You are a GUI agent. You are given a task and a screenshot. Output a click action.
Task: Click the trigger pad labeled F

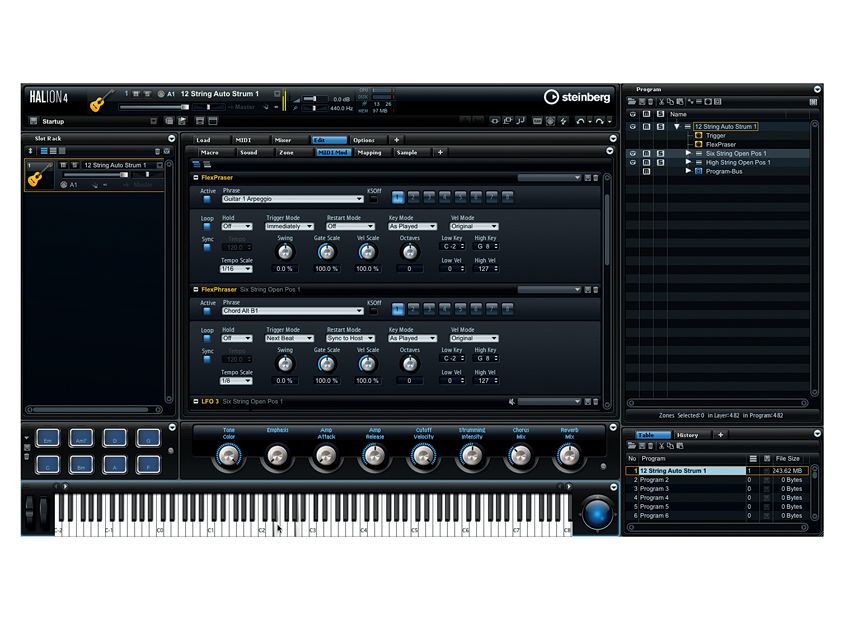click(x=148, y=464)
